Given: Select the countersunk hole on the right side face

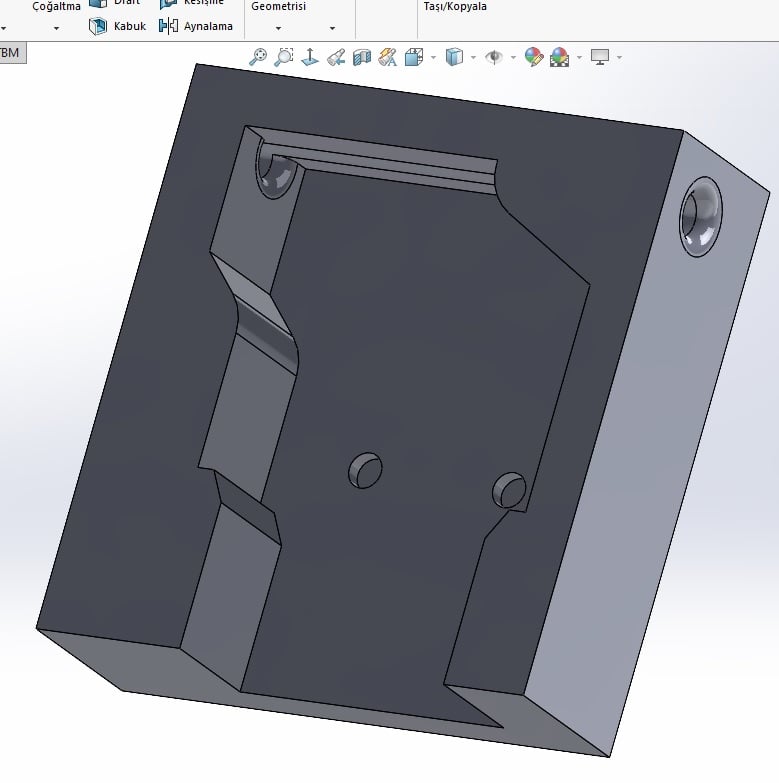Looking at the screenshot, I should coord(700,217).
